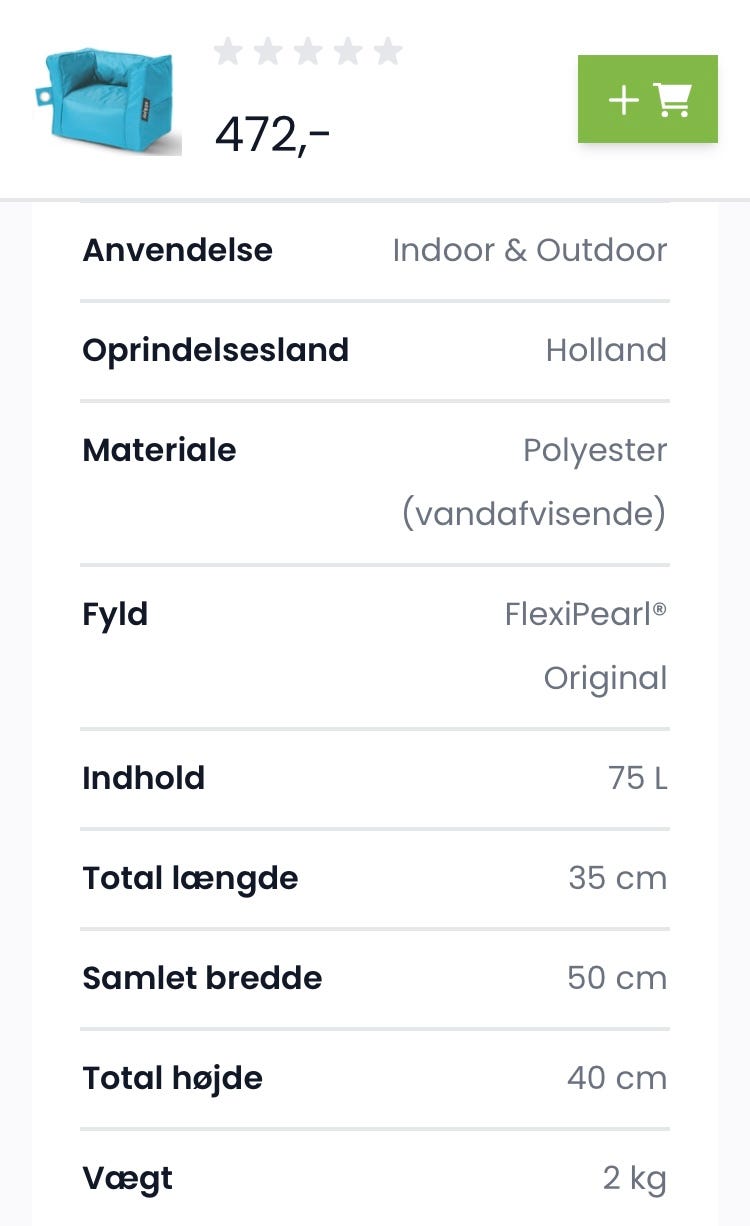Image resolution: width=750 pixels, height=1226 pixels.
Task: Click the Materiale specification label
Action: pos(159,450)
